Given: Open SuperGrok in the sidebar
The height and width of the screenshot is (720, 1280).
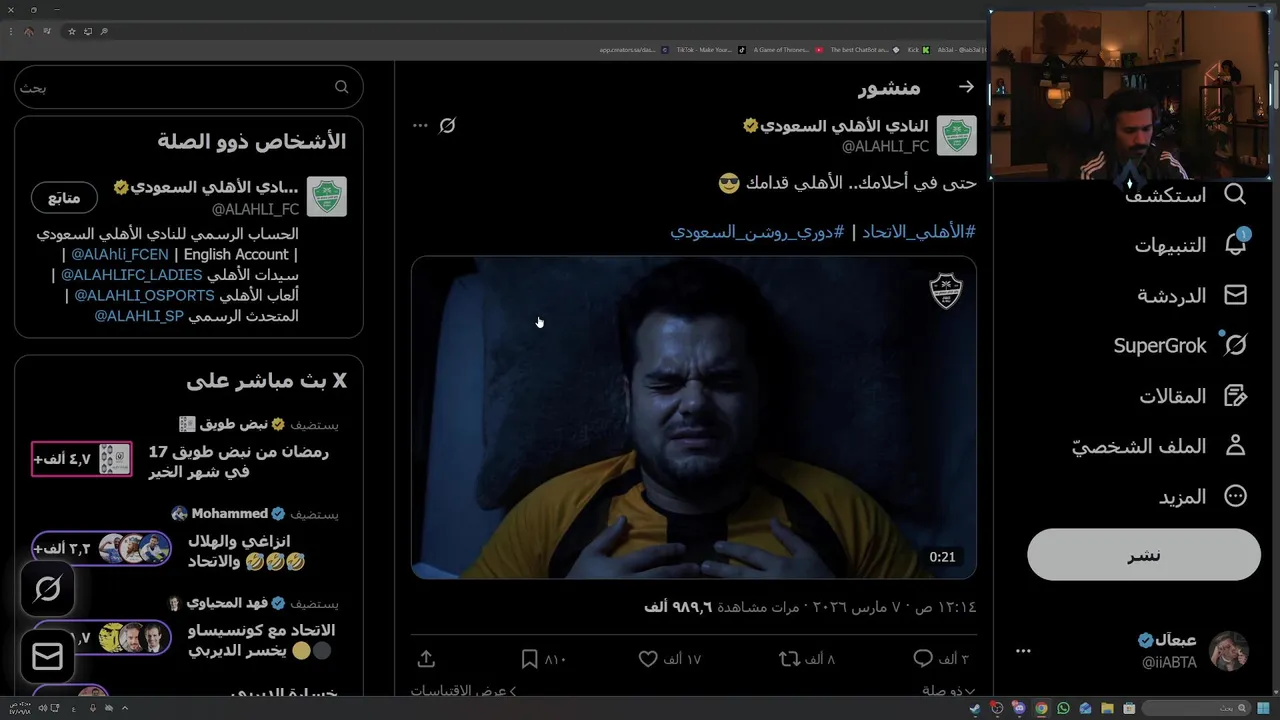Looking at the screenshot, I should click(x=1180, y=345).
